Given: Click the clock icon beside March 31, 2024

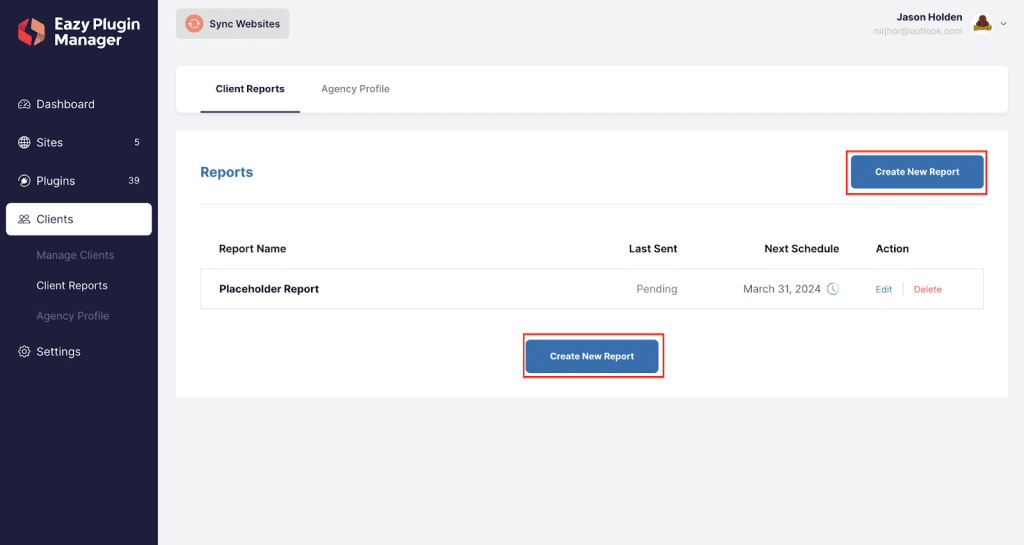Looking at the screenshot, I should point(833,288).
